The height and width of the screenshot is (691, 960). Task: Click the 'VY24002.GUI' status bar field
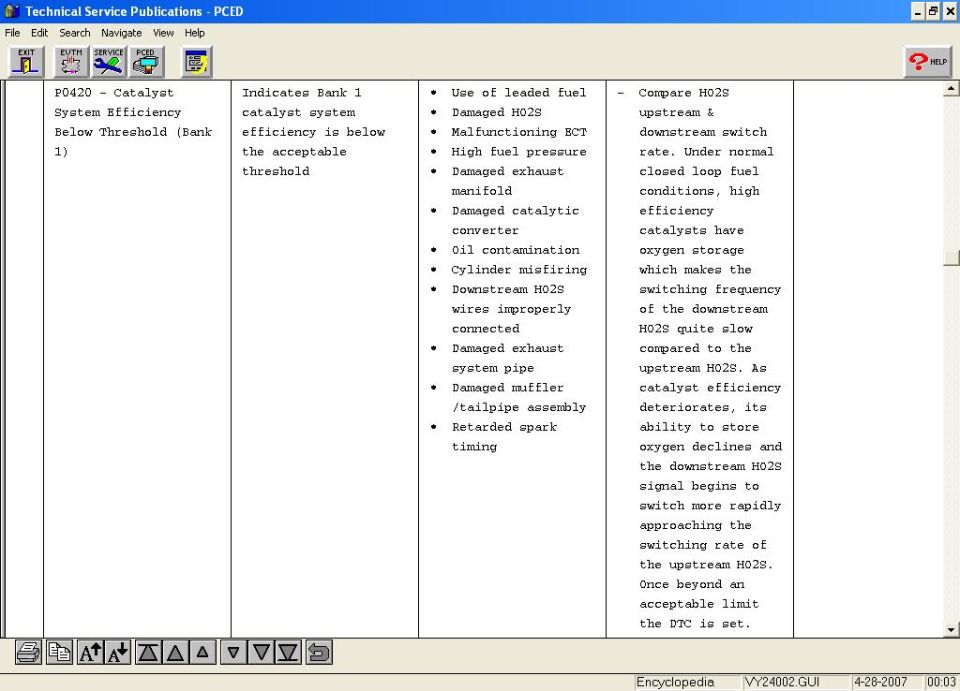click(x=795, y=682)
